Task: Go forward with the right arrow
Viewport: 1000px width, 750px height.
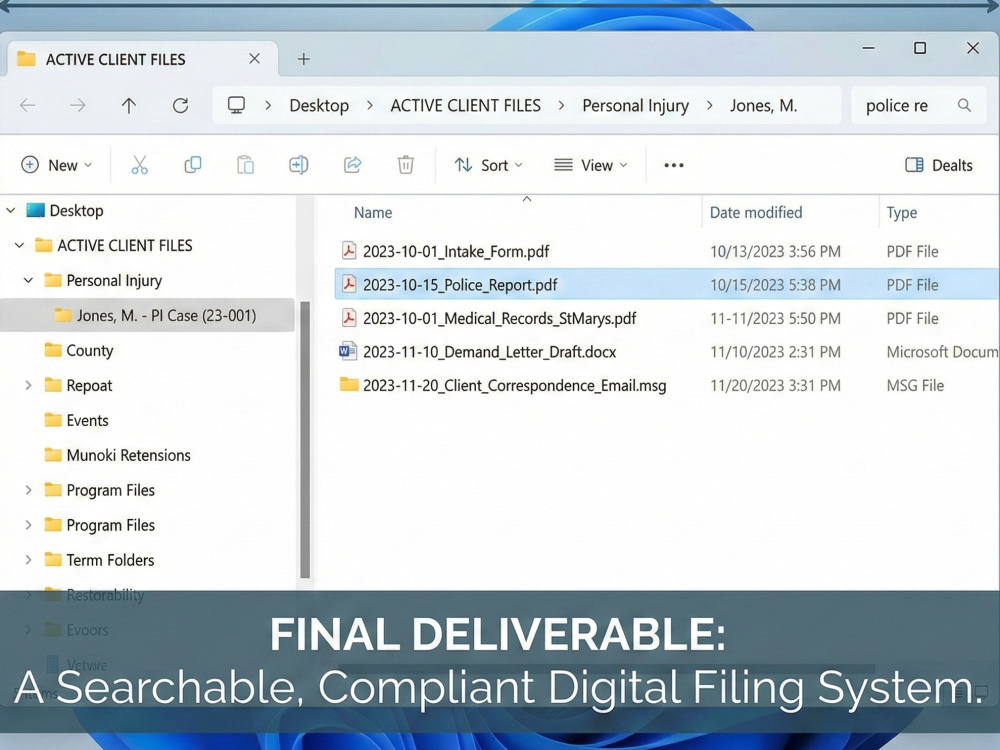Action: 78,105
